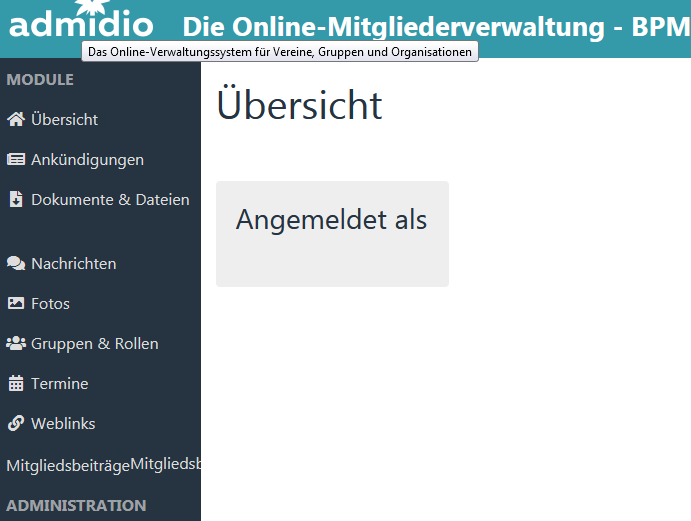Select Fotos in the sidebar
The width and height of the screenshot is (691, 521).
pos(50,304)
